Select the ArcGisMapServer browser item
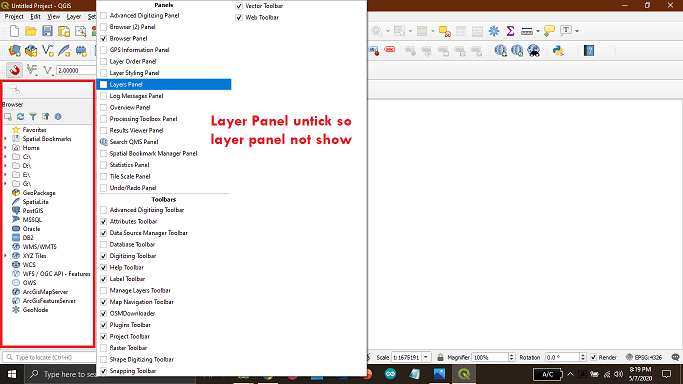The width and height of the screenshot is (683, 384). (x=45, y=292)
